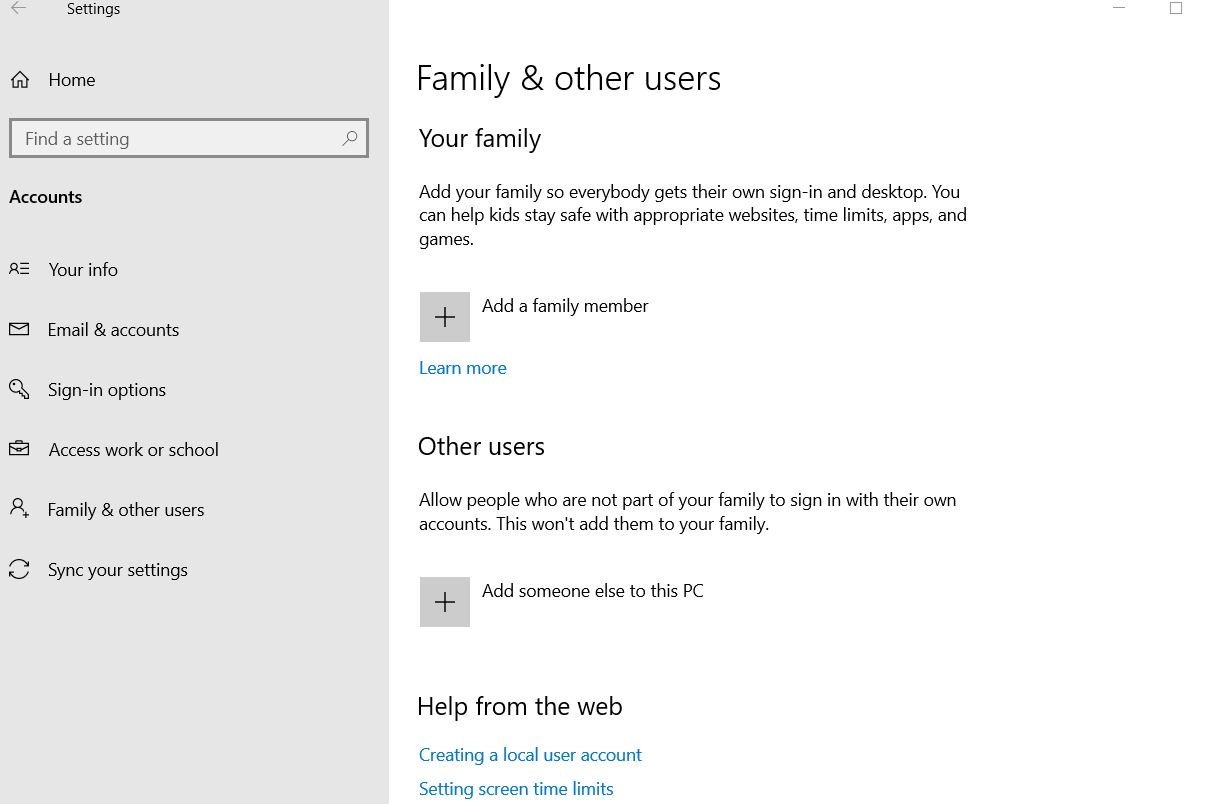The image size is (1214, 804).
Task: Click the Help from the web heading
Action: (520, 706)
